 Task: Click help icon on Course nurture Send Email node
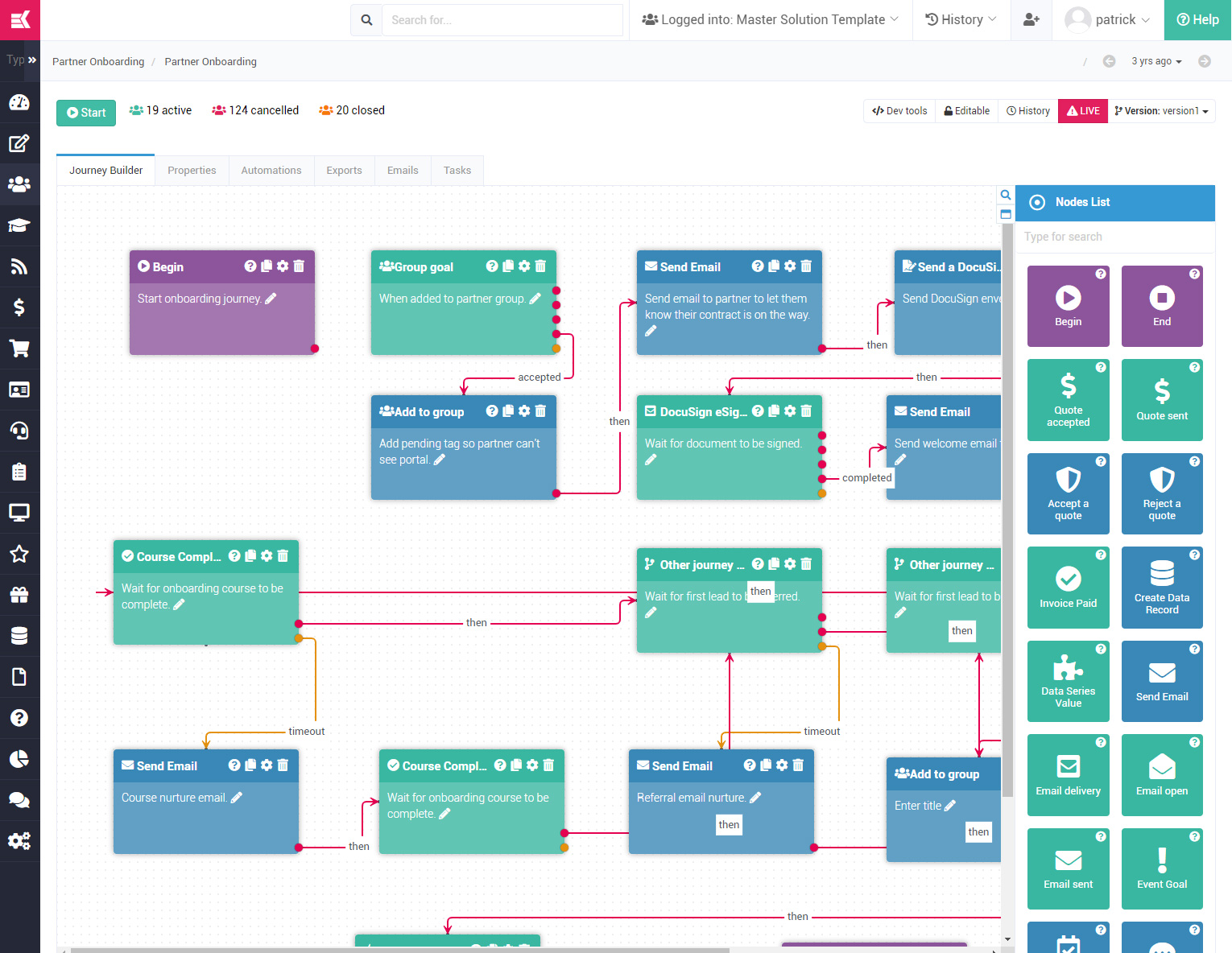point(234,765)
